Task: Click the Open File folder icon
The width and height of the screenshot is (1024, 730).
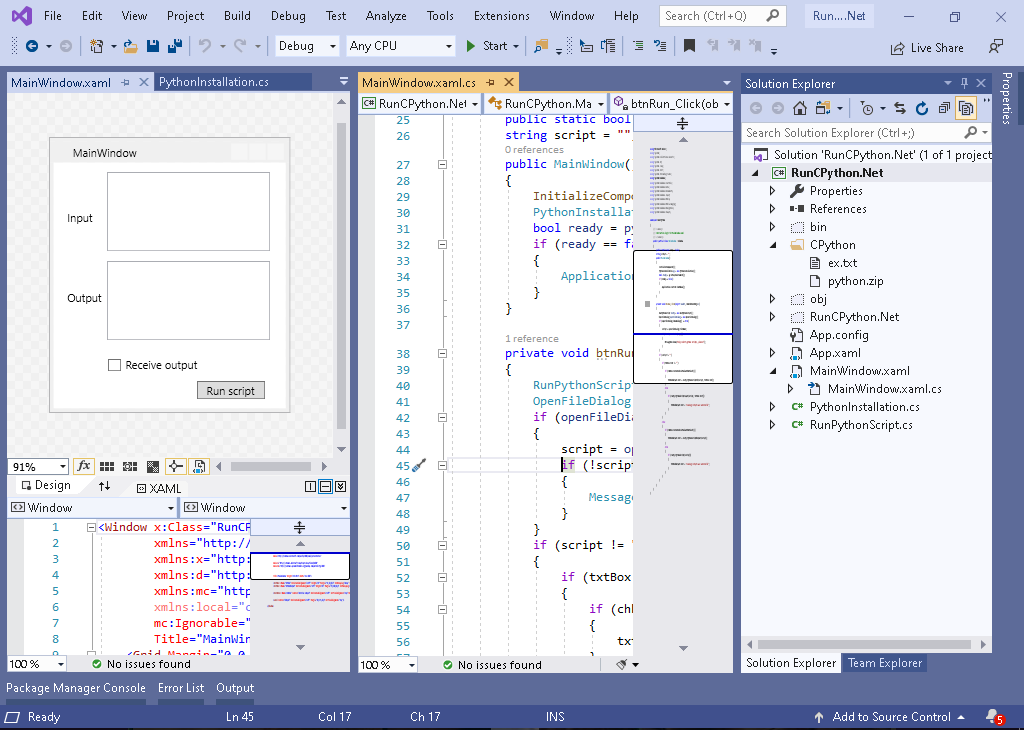Action: pos(131,46)
